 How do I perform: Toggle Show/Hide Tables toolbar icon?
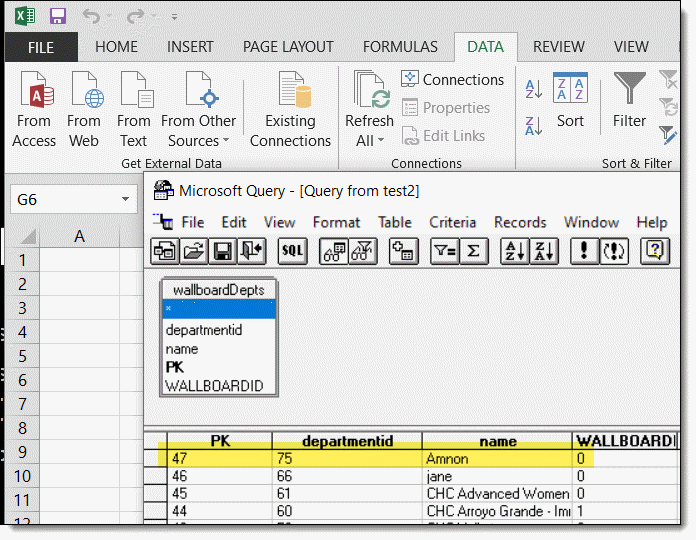[x=334, y=251]
